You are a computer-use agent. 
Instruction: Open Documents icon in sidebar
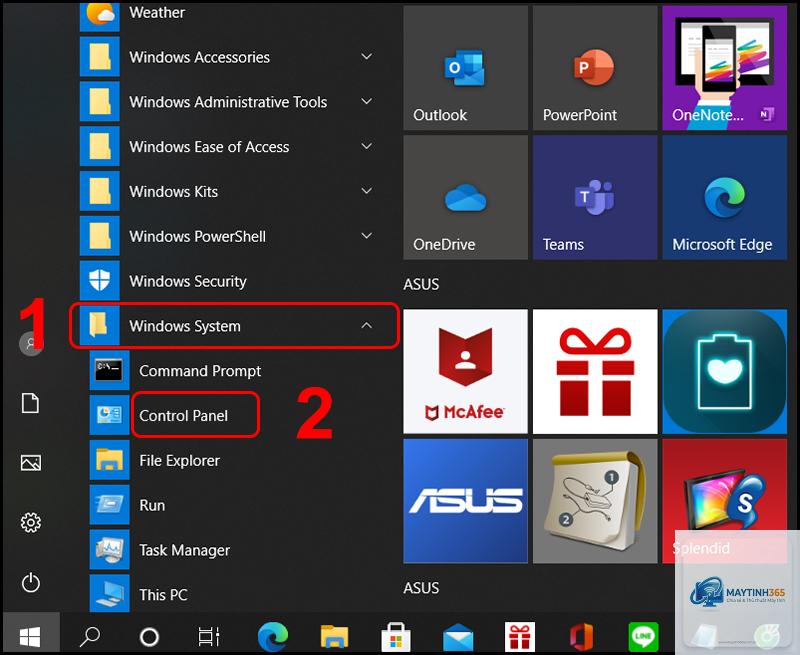pyautogui.click(x=31, y=403)
